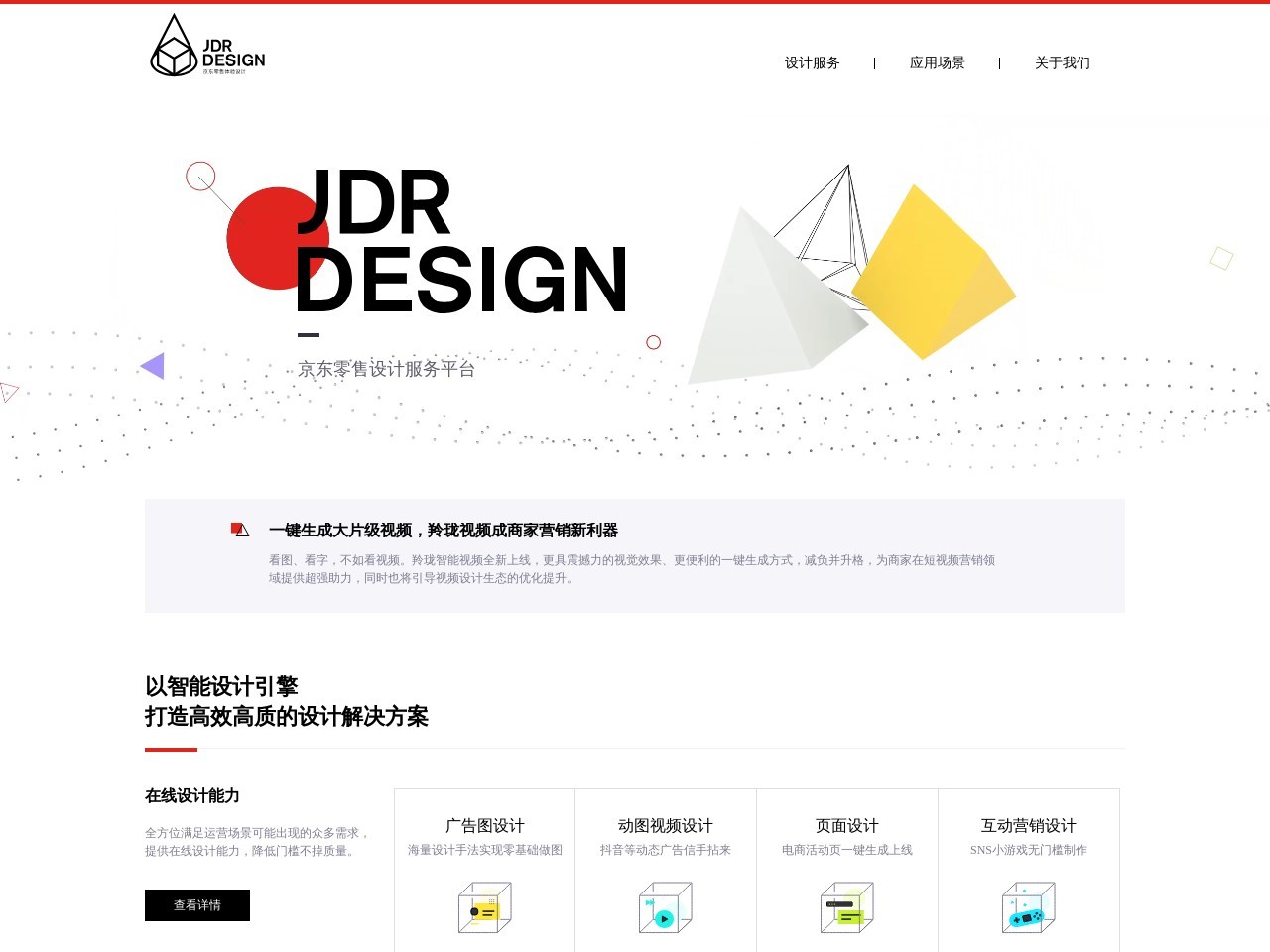Viewport: 1270px width, 952px height.
Task: Click the 京东零售设计服务平台 subtitle
Action: click(x=386, y=369)
